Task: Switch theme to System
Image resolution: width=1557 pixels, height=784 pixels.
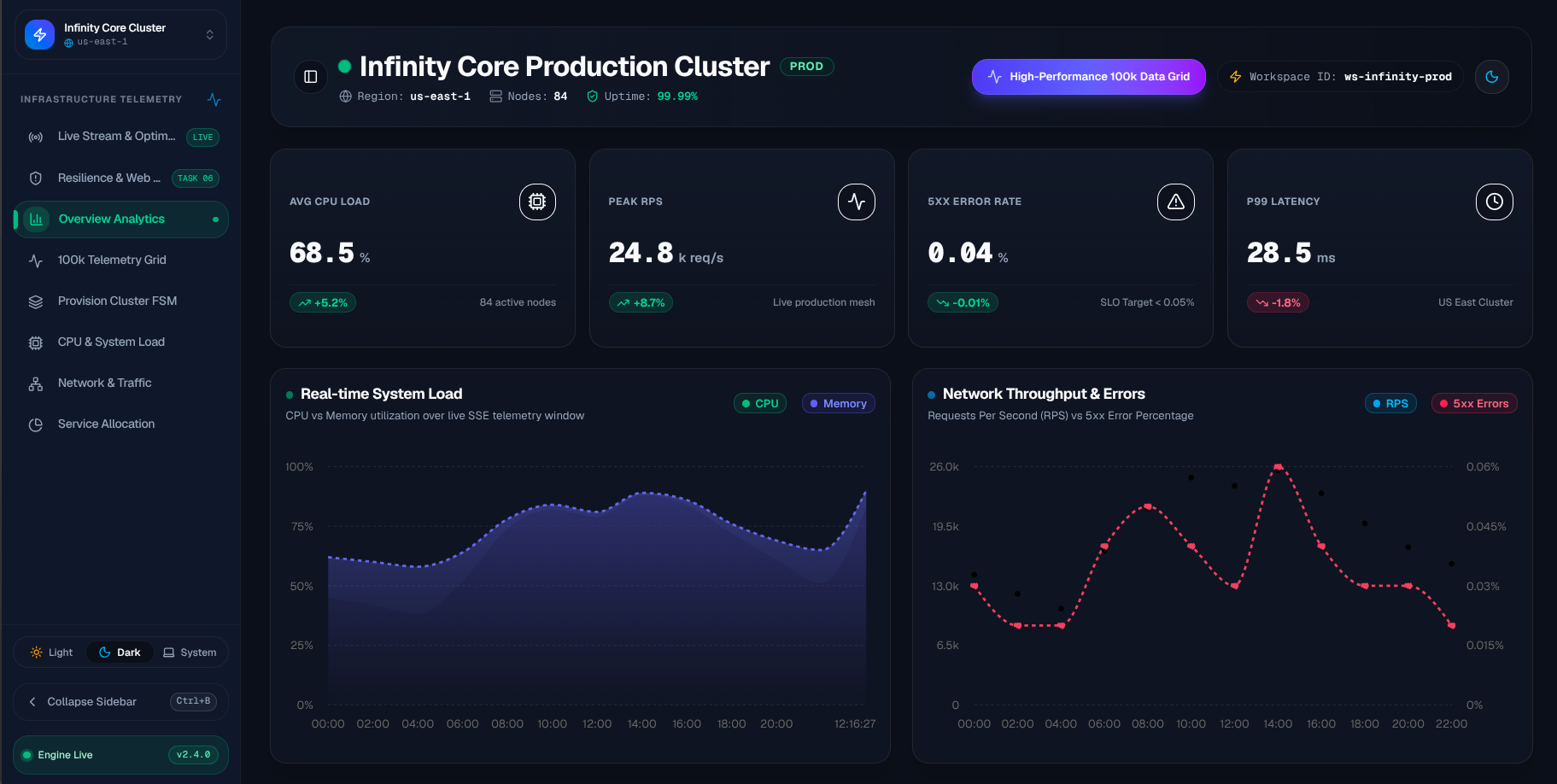Action: tap(190, 652)
